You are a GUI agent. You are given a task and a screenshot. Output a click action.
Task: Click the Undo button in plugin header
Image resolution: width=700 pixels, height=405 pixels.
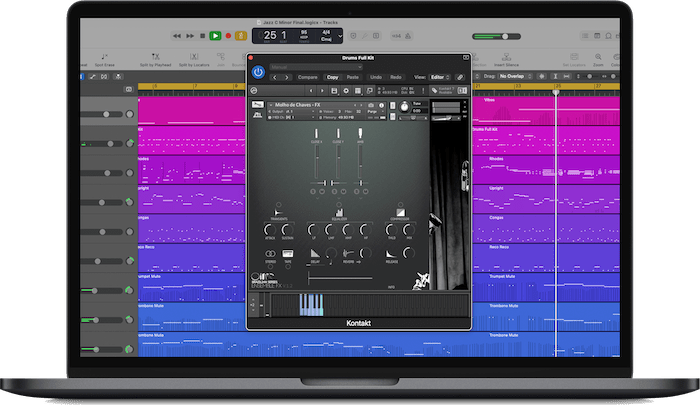(376, 77)
